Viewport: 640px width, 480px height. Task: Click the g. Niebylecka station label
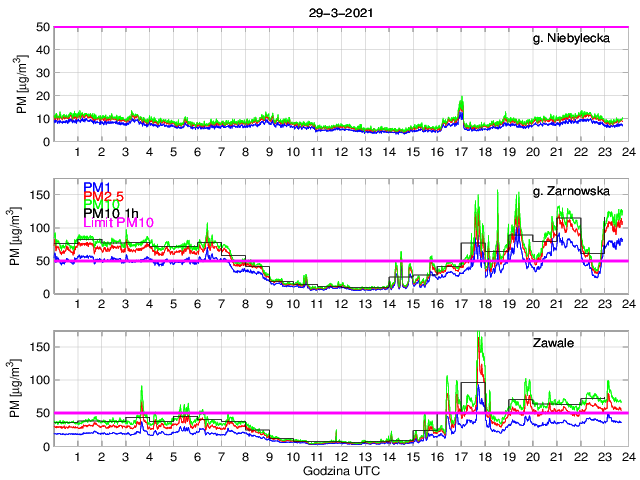573,39
